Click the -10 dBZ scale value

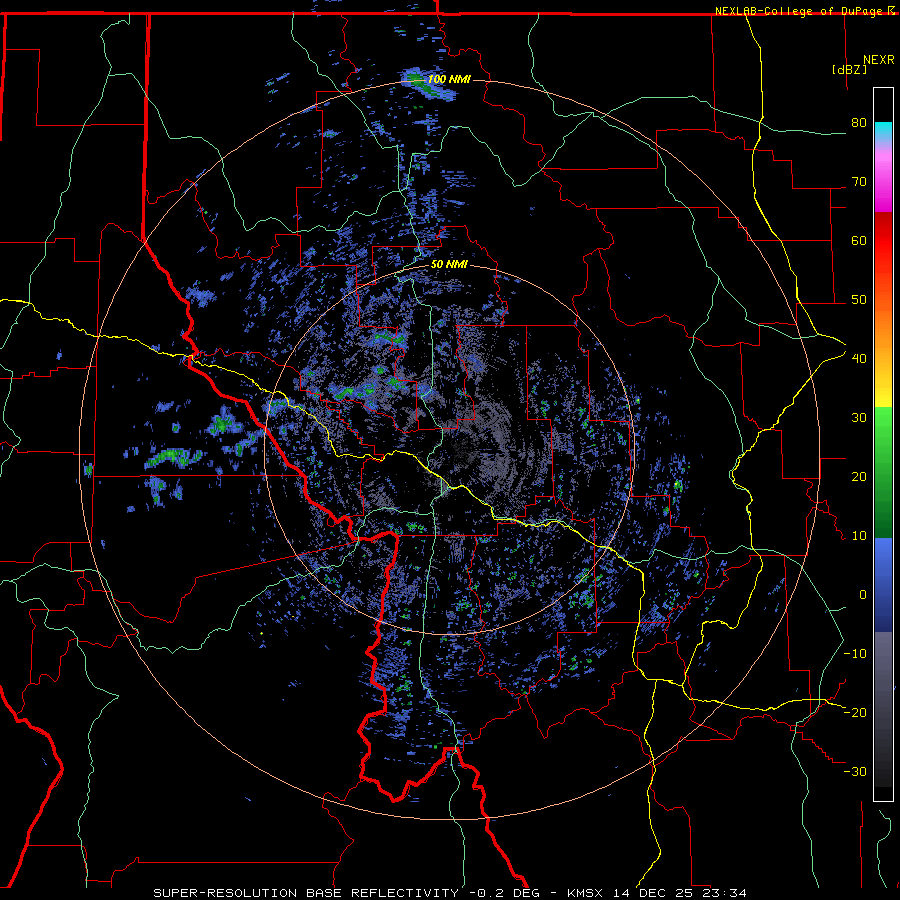pyautogui.click(x=855, y=654)
